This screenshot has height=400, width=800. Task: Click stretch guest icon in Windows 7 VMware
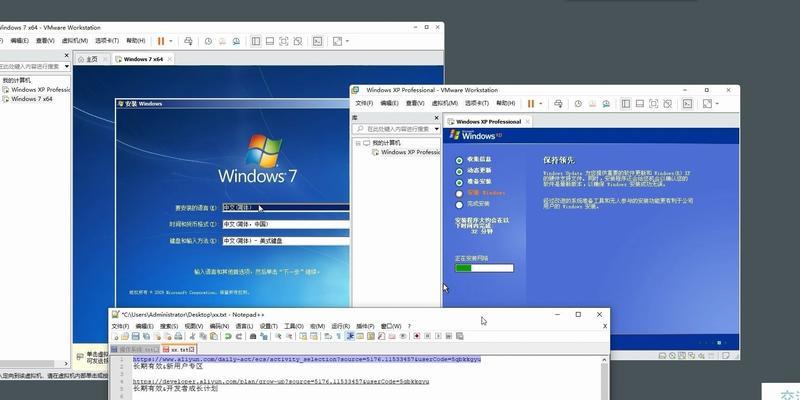click(x=337, y=41)
